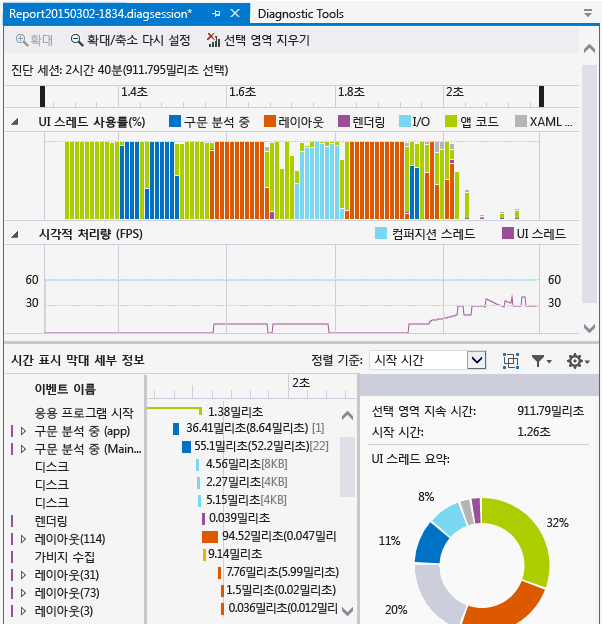
Task: Expand the 레이아웃(31) event
Action: (x=23, y=575)
